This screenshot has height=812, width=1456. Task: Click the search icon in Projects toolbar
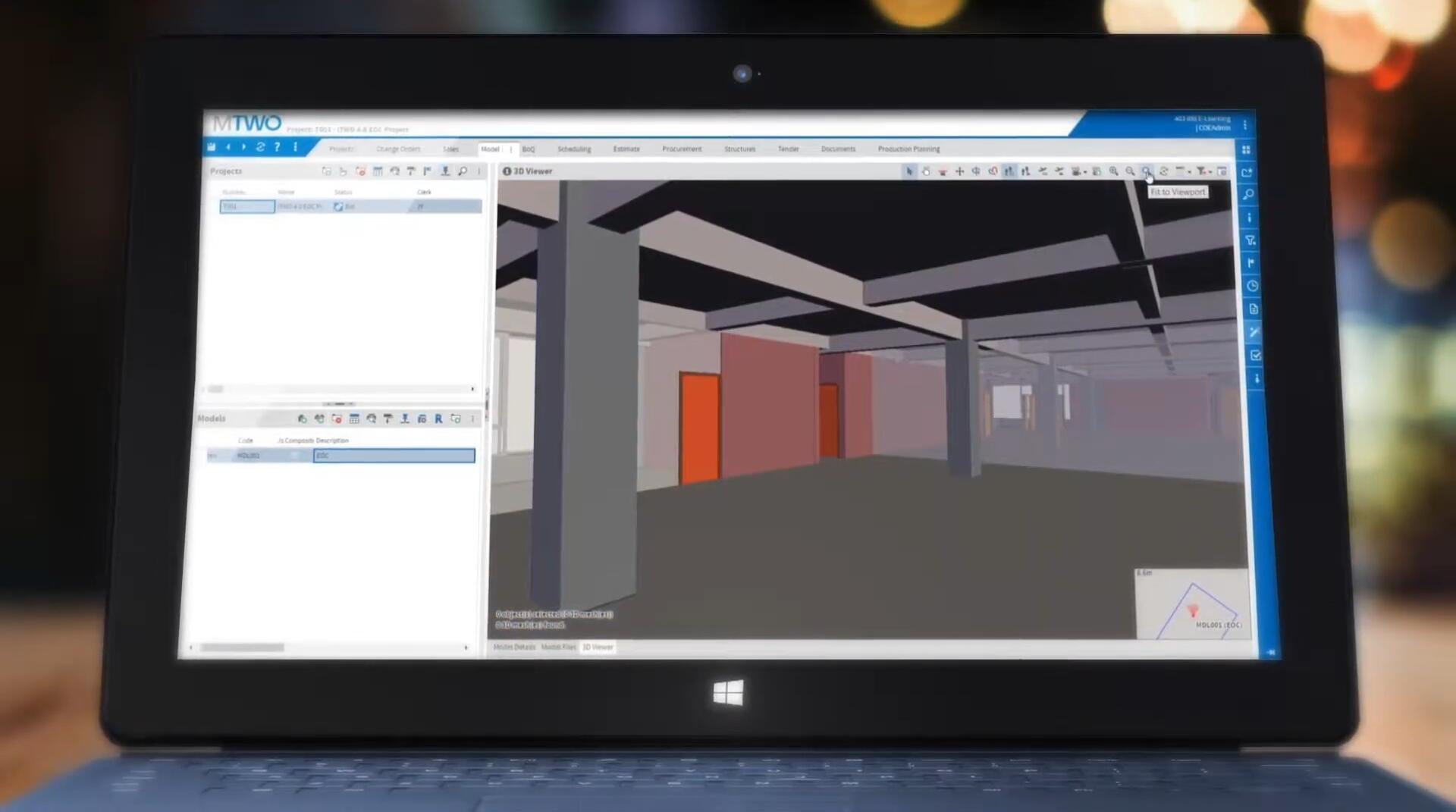[463, 171]
